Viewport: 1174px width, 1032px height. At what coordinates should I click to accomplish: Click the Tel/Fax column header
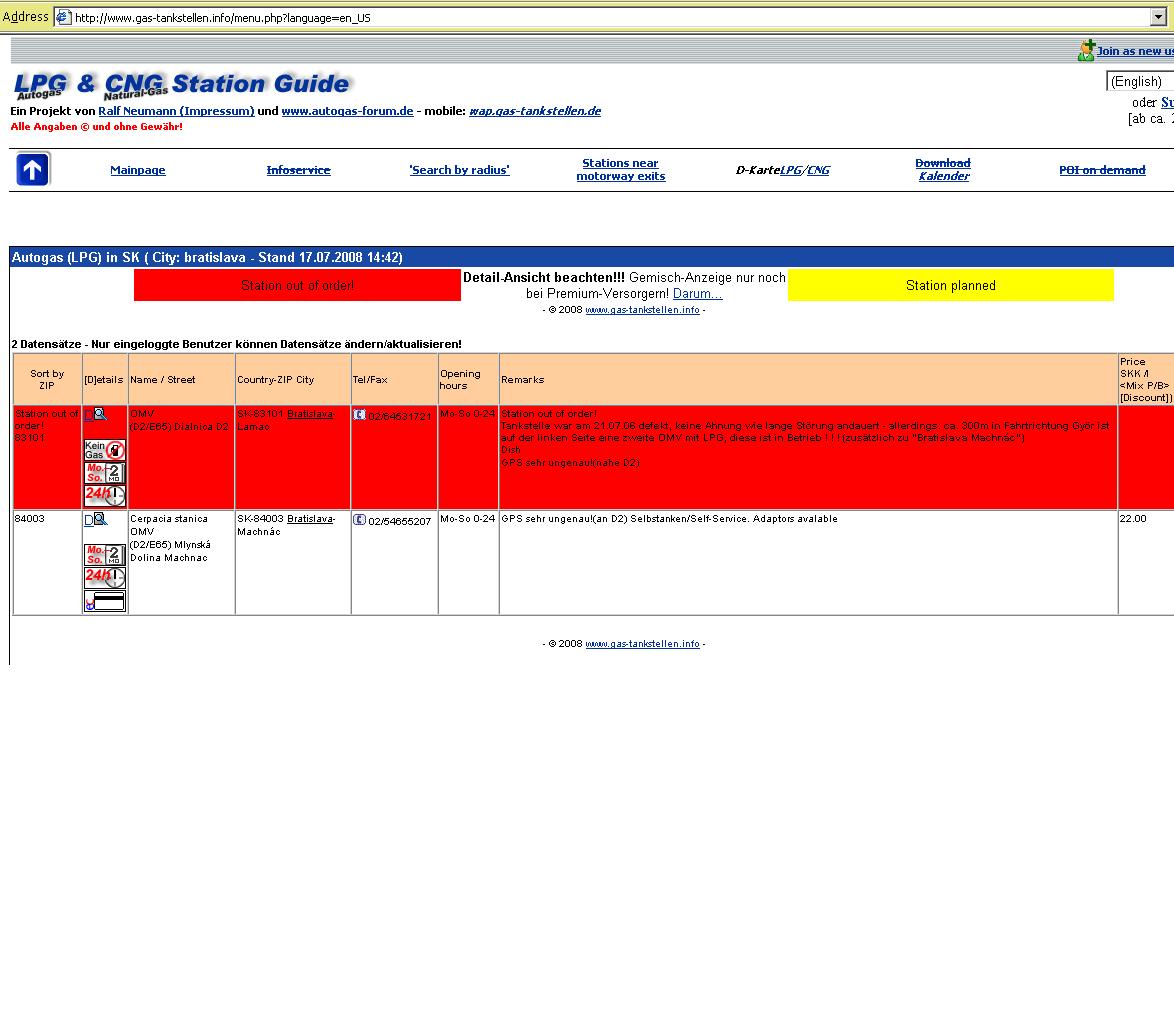pos(395,380)
